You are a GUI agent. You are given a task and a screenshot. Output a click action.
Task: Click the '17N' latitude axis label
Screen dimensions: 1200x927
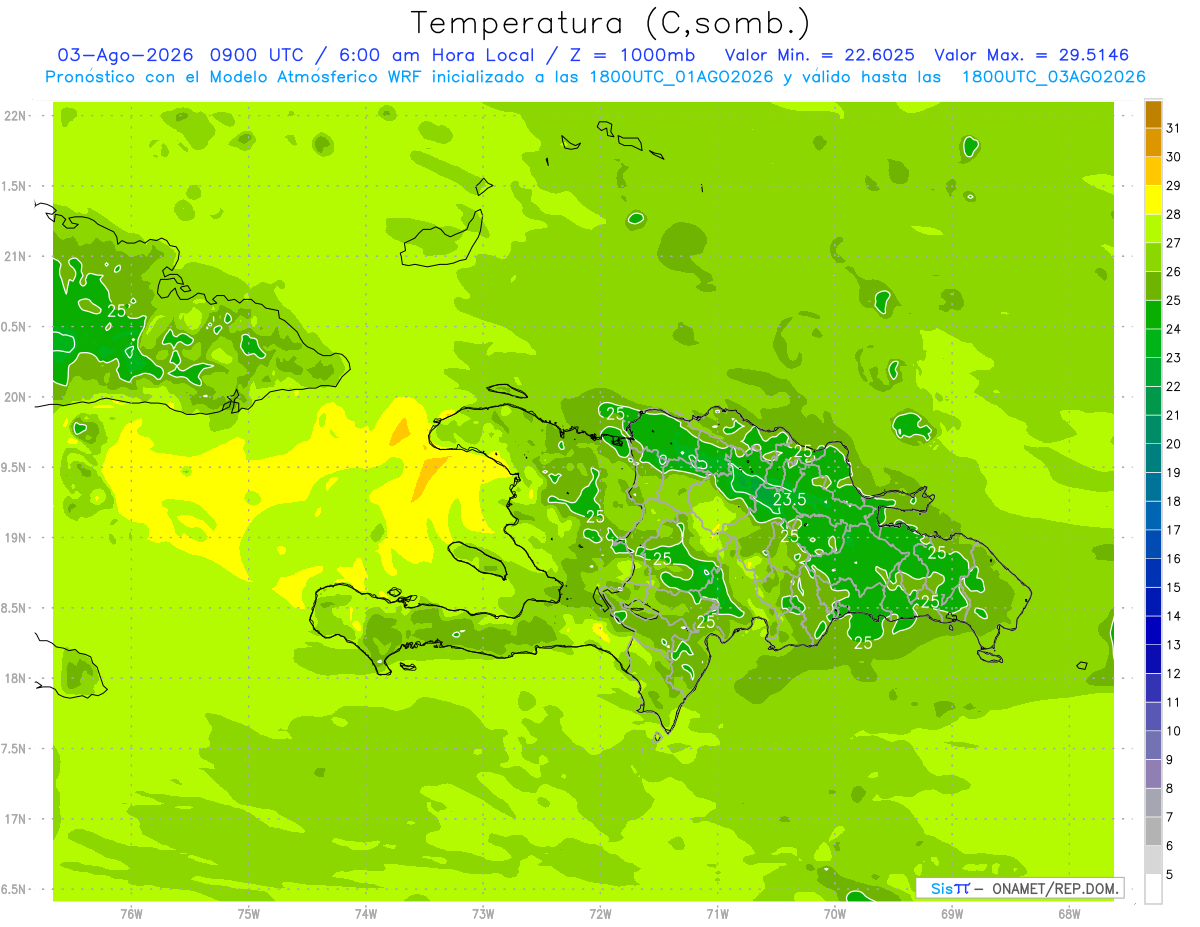click(x=16, y=819)
